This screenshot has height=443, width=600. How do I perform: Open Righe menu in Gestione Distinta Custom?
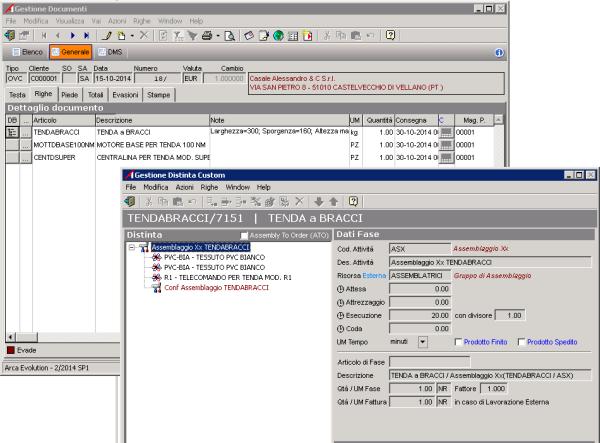click(x=209, y=187)
